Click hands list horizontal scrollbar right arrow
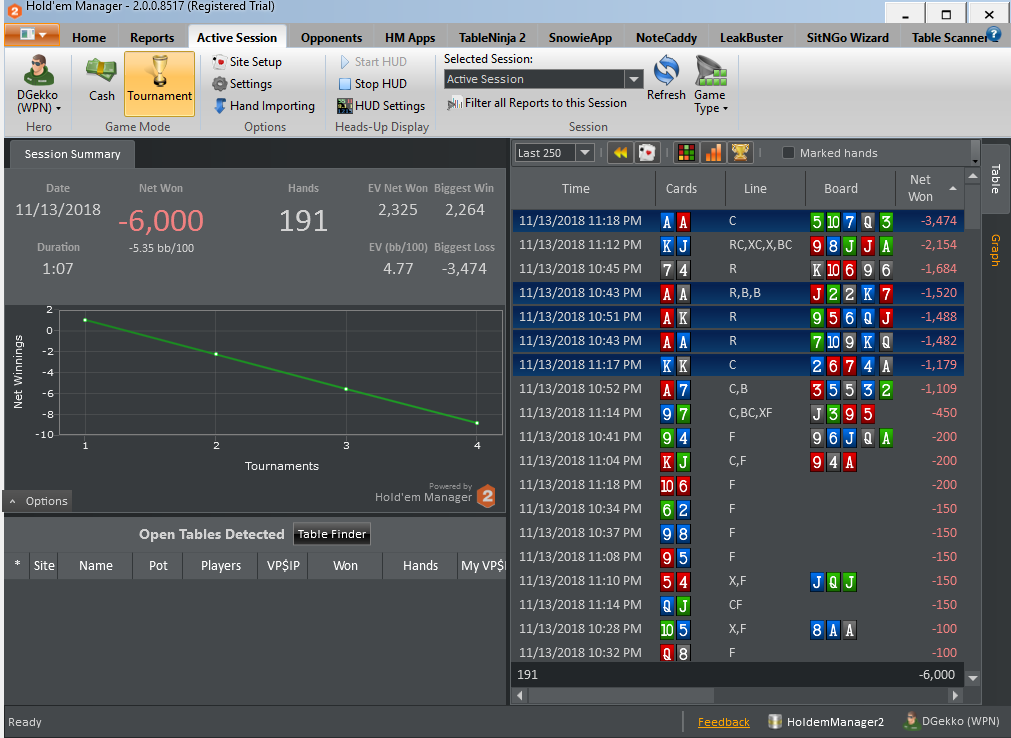The height and width of the screenshot is (738, 1011). (x=956, y=695)
